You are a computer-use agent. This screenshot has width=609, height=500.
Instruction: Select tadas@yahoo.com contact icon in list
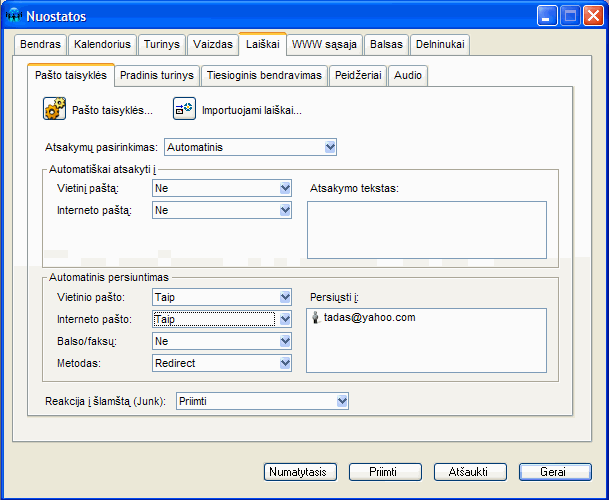[x=316, y=318]
